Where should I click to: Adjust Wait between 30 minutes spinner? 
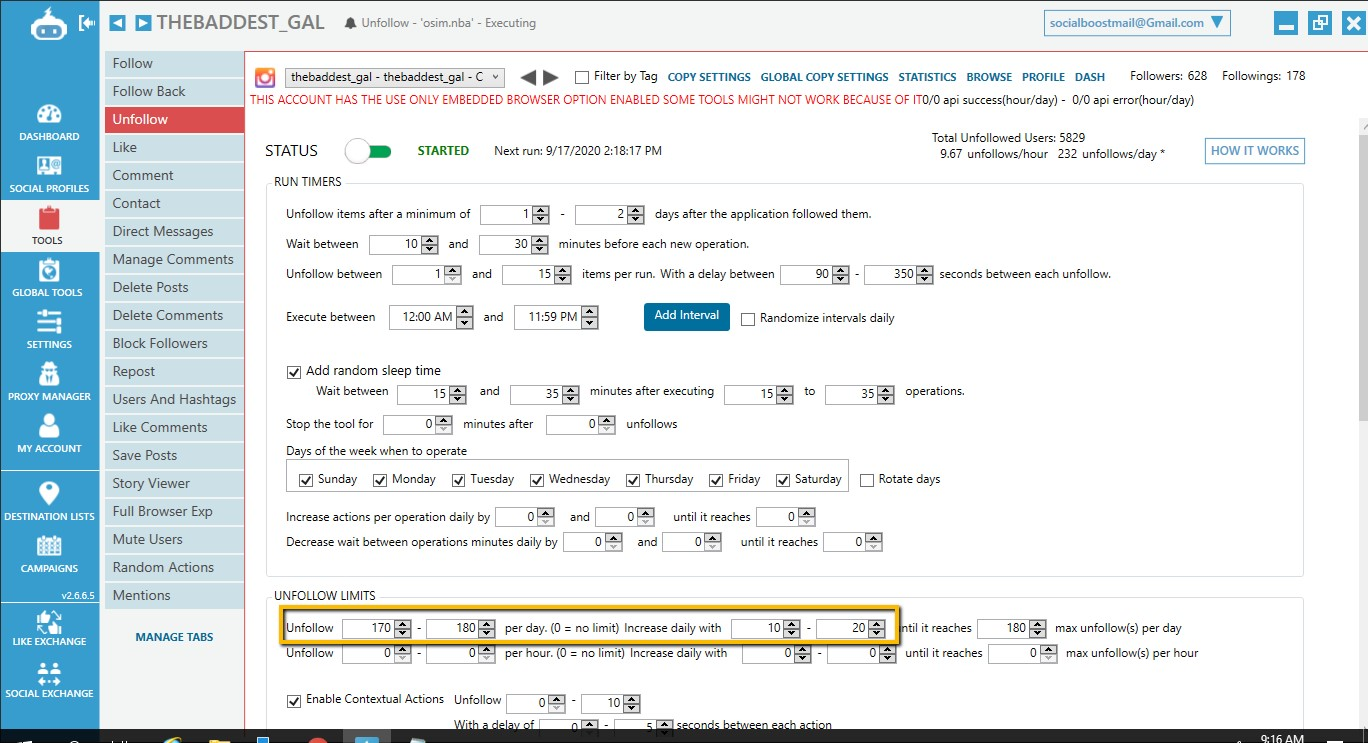click(540, 244)
